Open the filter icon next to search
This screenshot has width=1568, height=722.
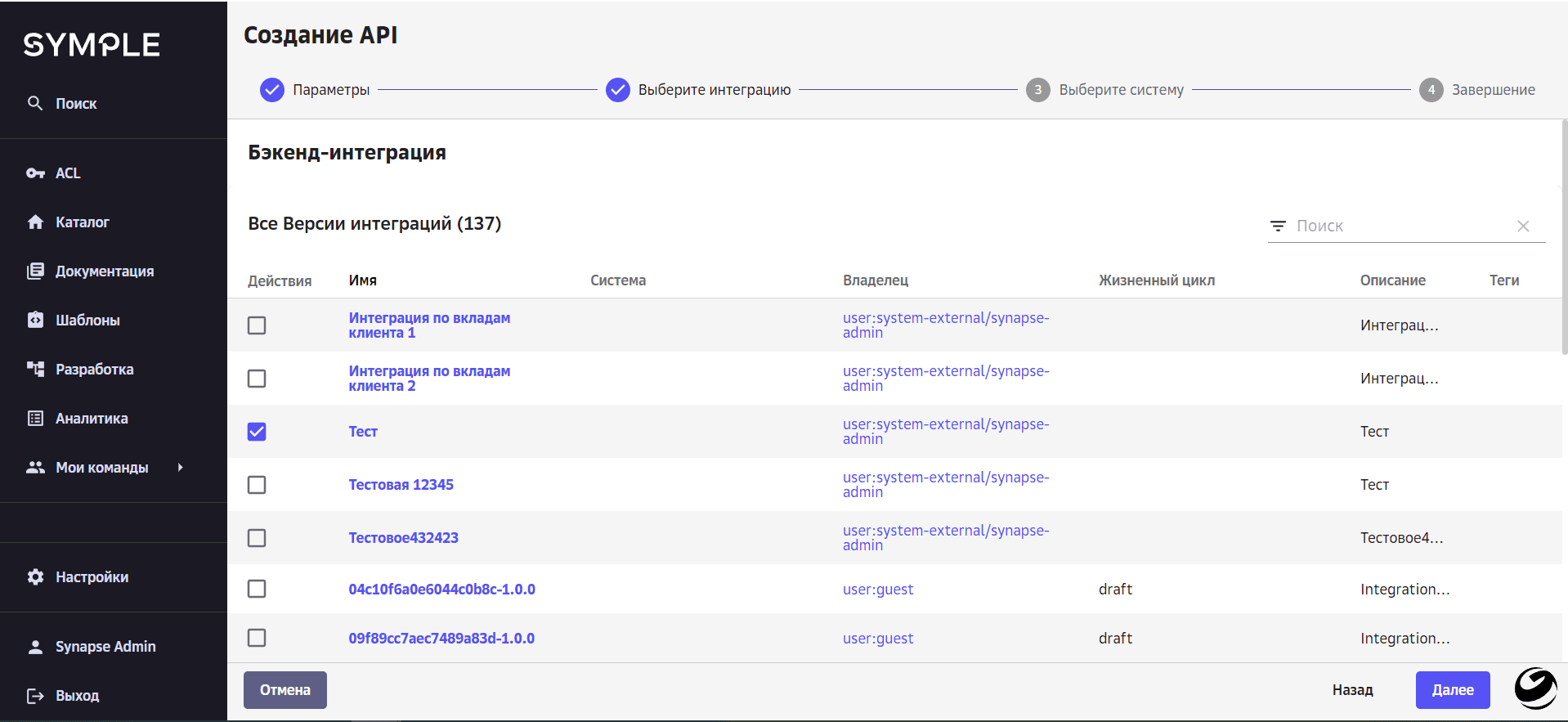pos(1278,226)
